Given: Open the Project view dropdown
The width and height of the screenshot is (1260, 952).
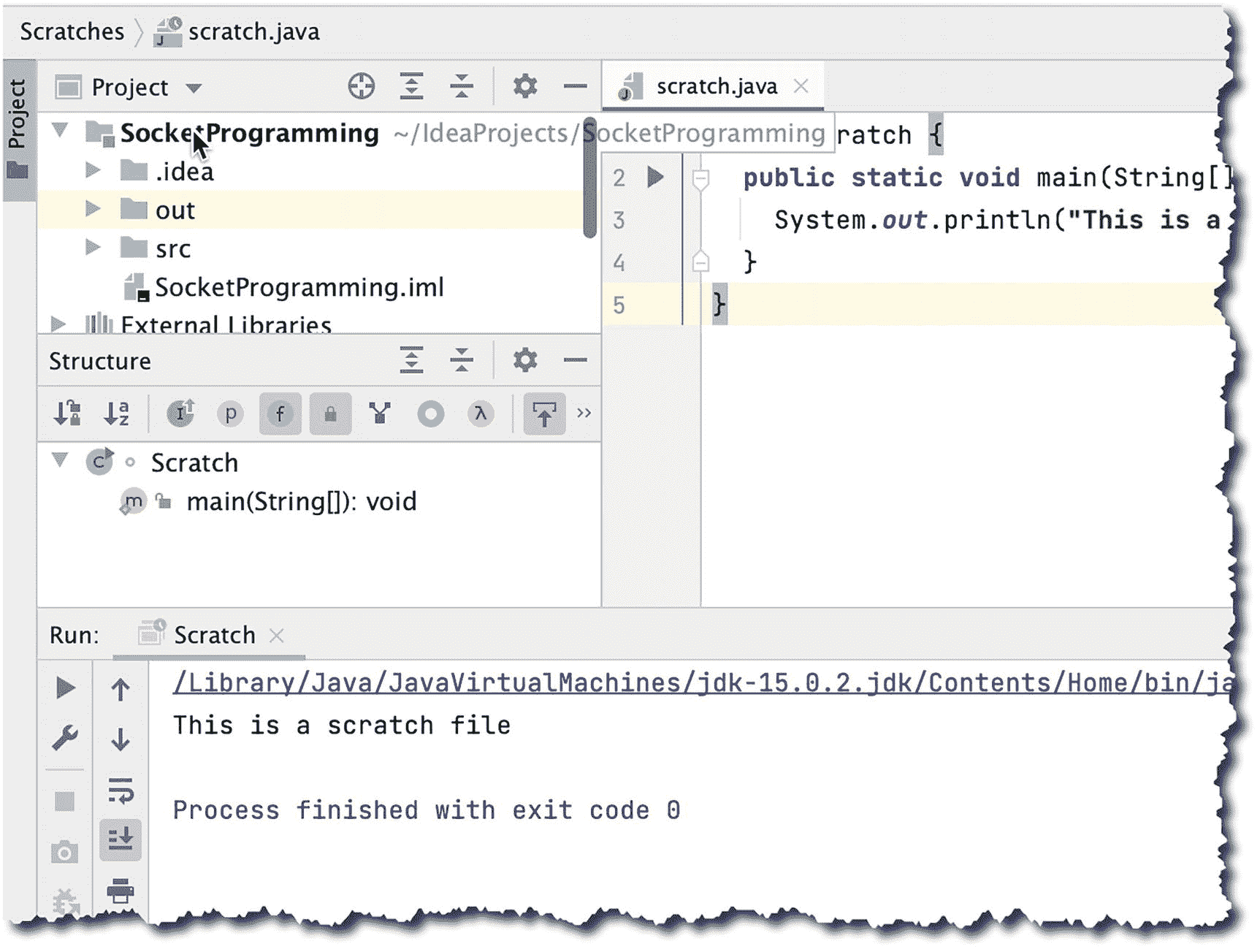Looking at the screenshot, I should (193, 88).
